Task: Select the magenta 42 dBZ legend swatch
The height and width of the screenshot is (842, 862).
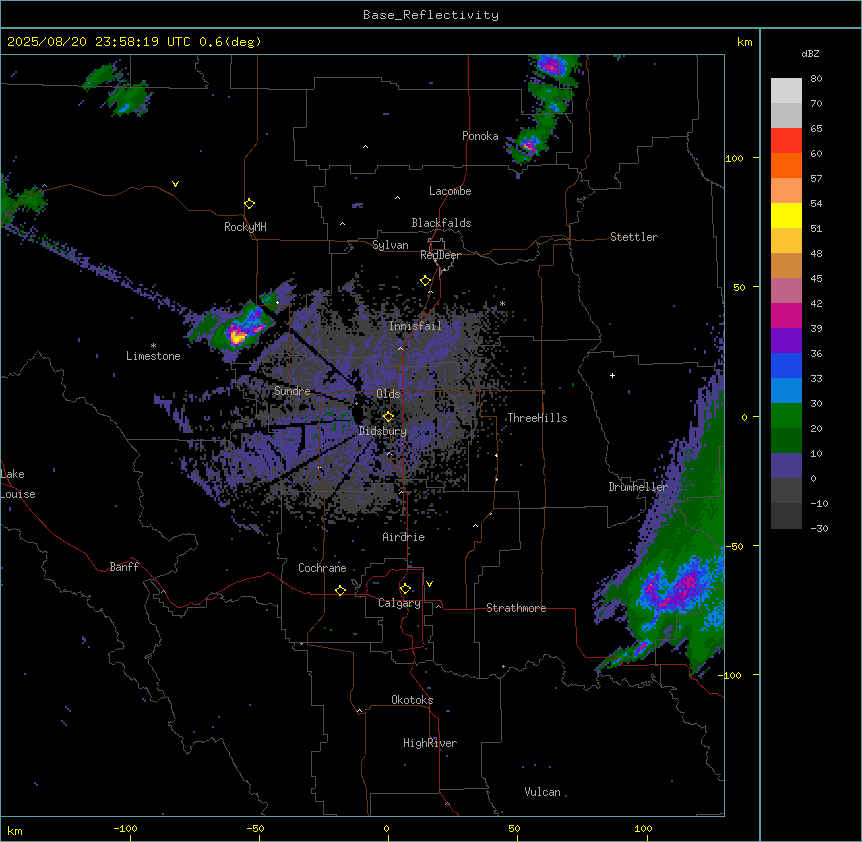Action: pos(786,315)
